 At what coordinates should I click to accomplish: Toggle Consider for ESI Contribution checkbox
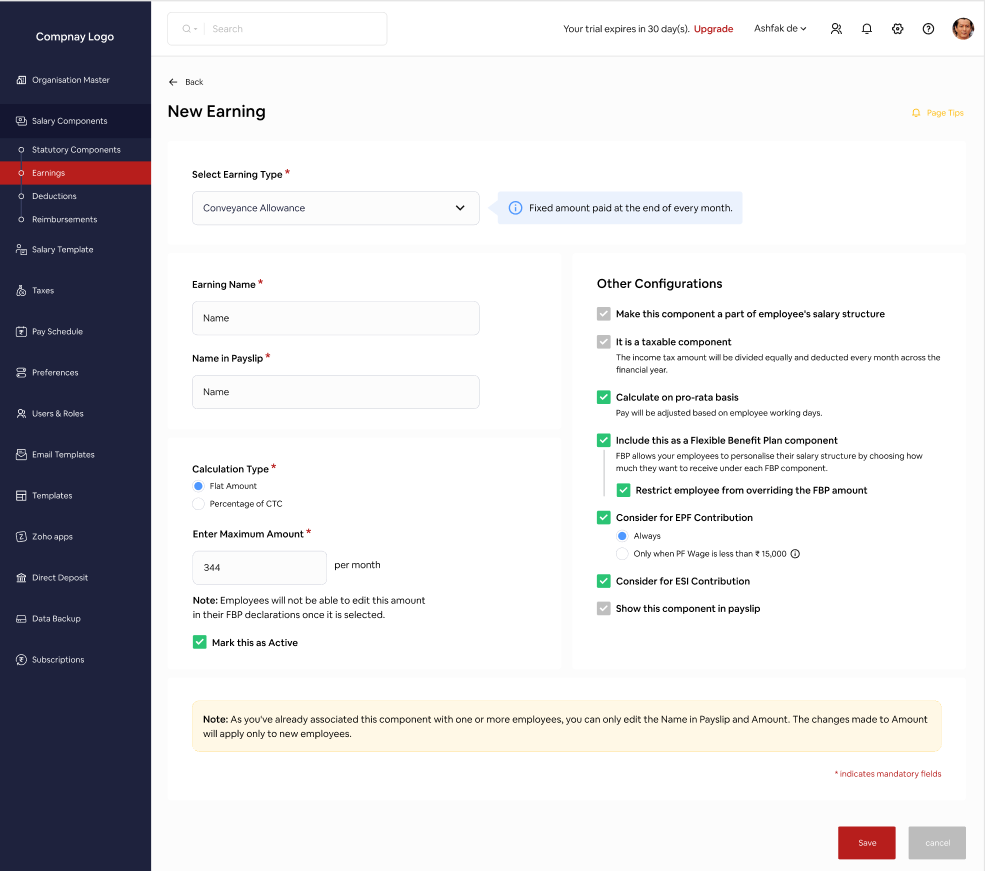pos(603,581)
